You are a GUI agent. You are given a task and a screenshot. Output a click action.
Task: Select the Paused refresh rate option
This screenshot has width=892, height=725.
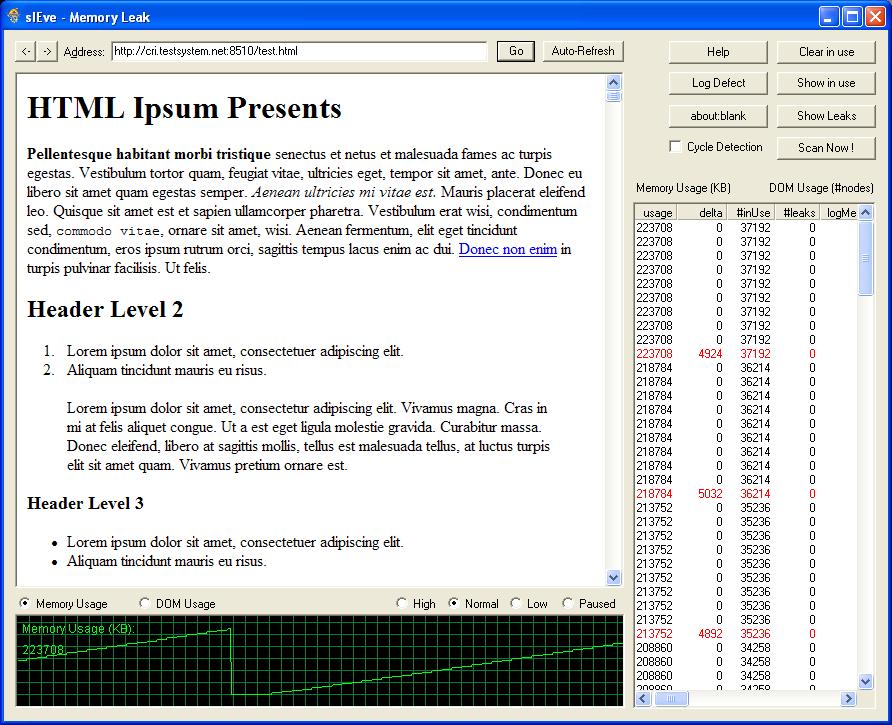point(568,604)
